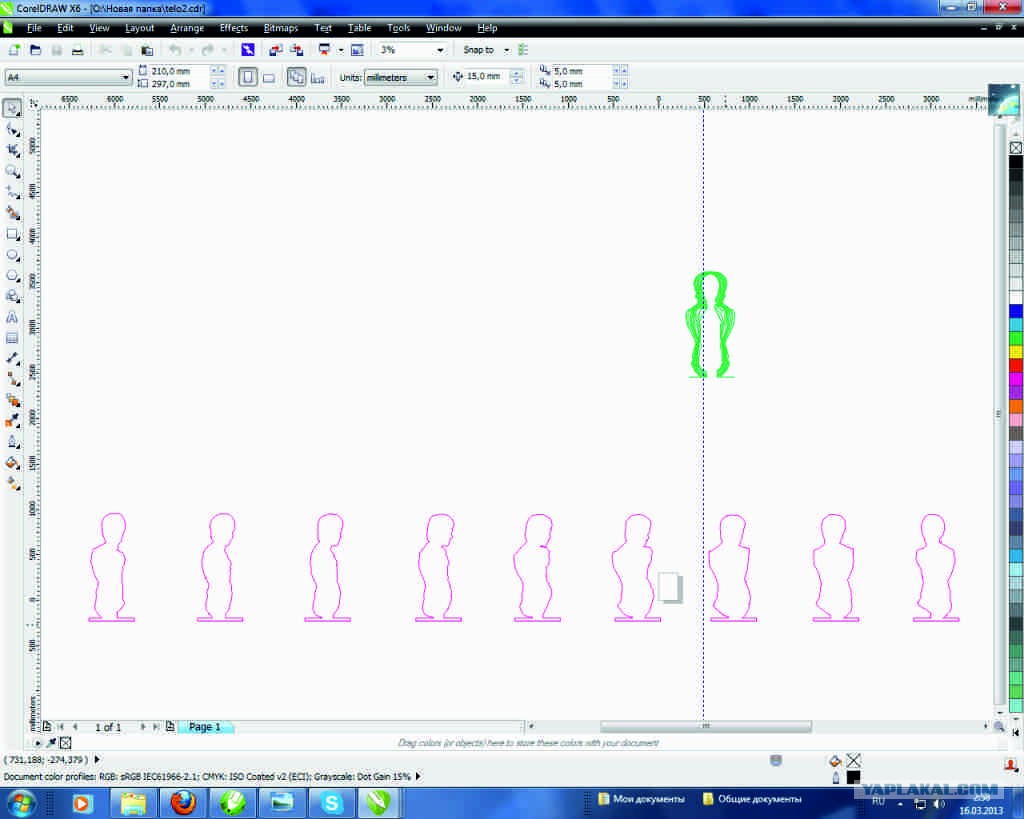Select the Rectangle tool
Screen dimensions: 1024x819
(13, 234)
